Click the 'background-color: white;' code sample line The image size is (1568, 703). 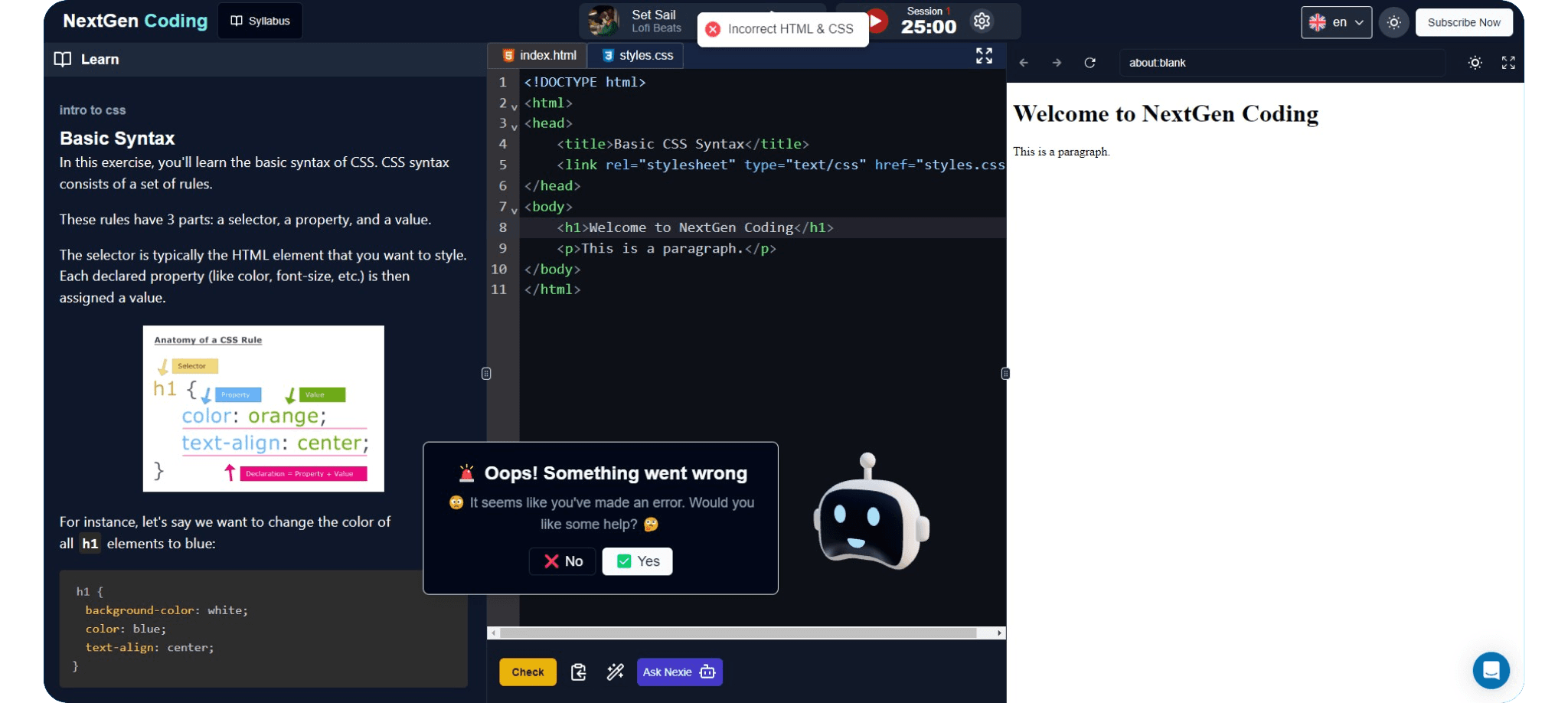[x=166, y=610]
